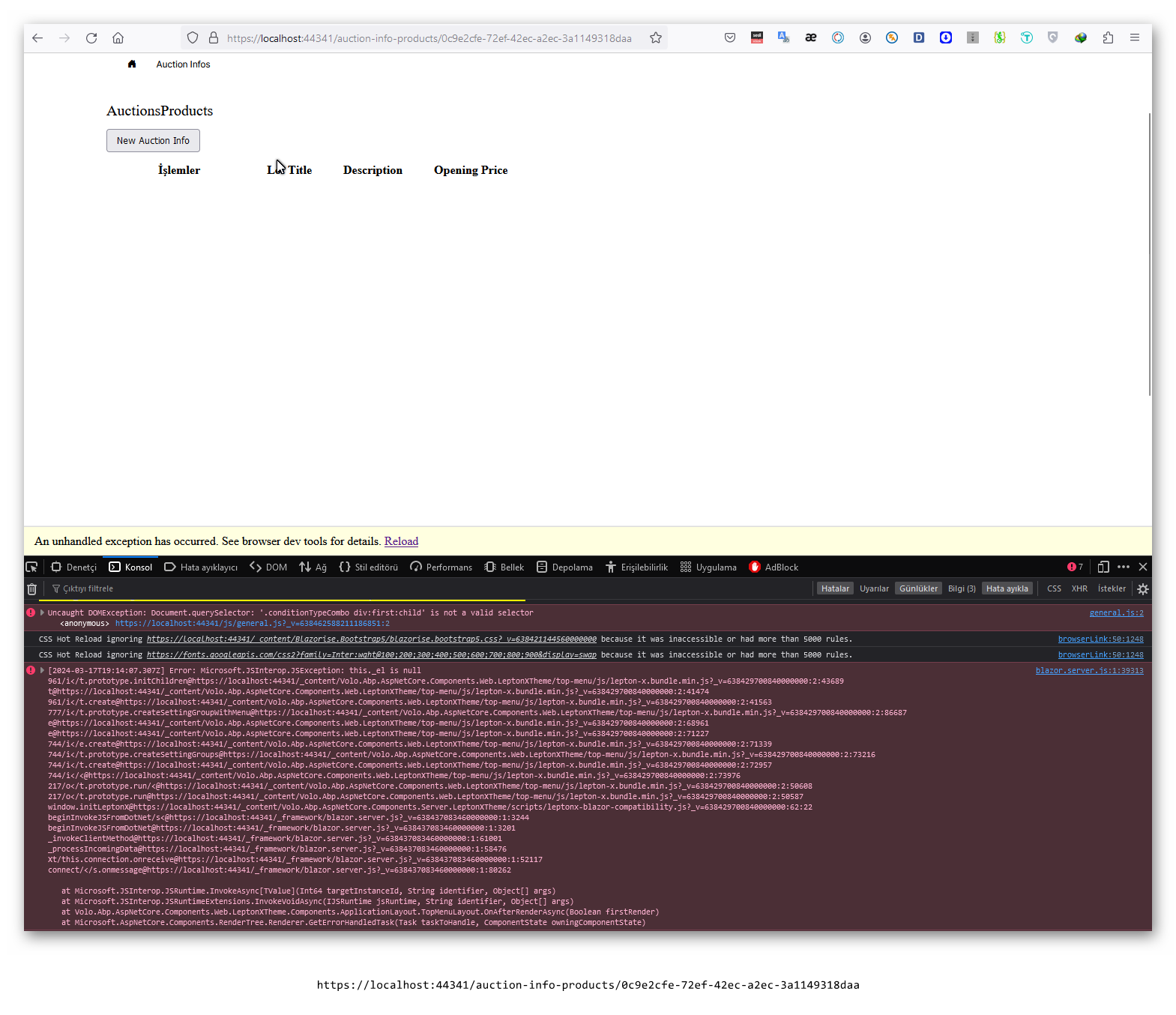Expand the JSException error stack trace
This screenshot has width=1176, height=1015.
click(x=43, y=671)
